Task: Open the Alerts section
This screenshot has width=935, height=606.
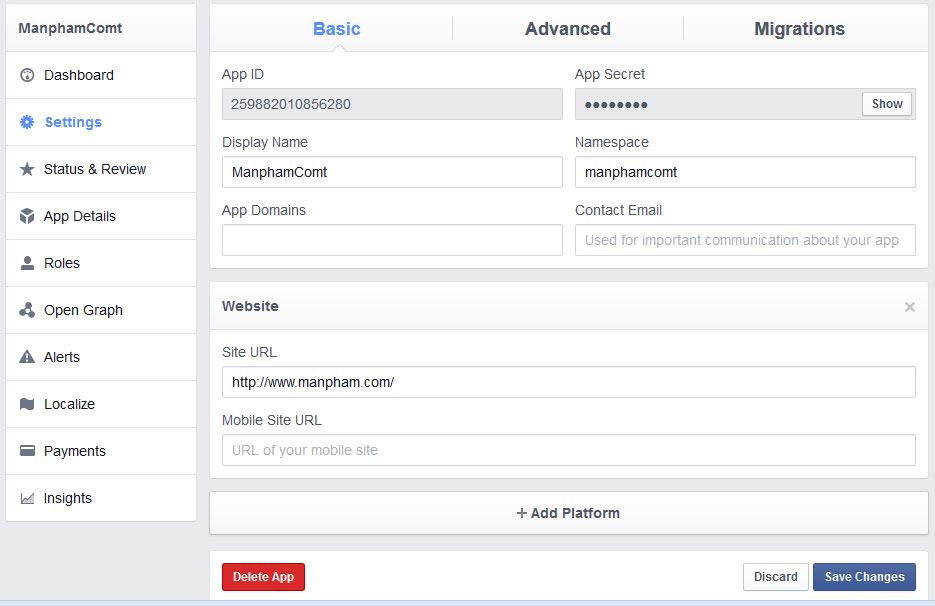Action: (101, 357)
